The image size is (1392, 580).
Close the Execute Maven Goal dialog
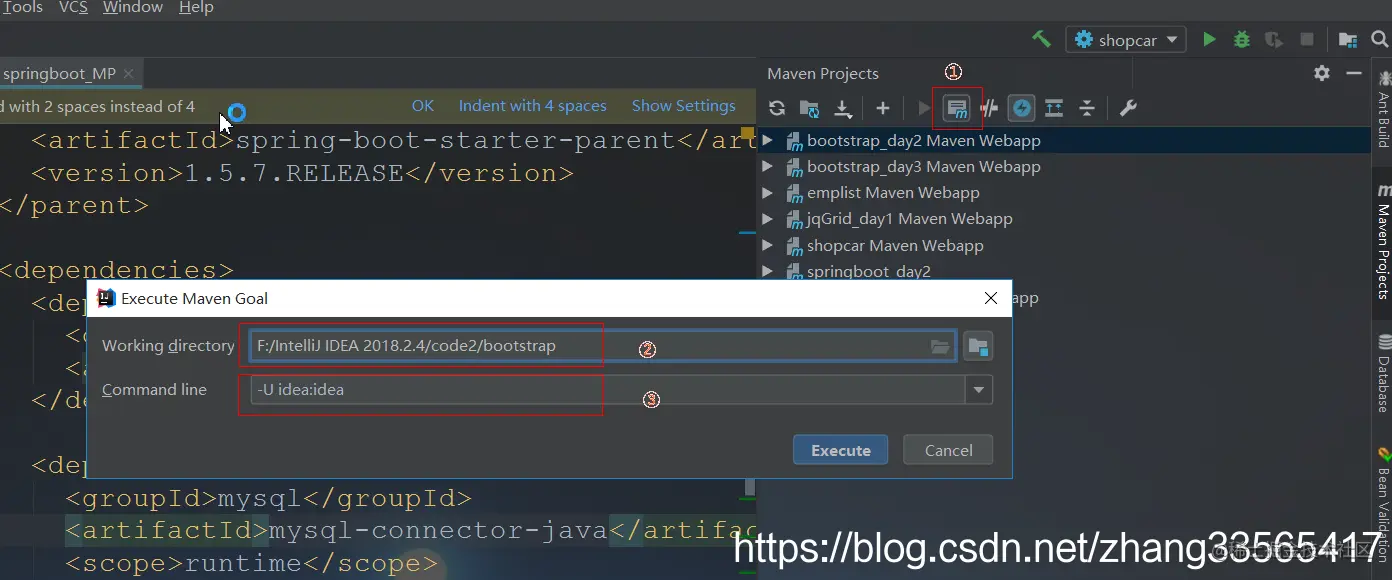[991, 298]
